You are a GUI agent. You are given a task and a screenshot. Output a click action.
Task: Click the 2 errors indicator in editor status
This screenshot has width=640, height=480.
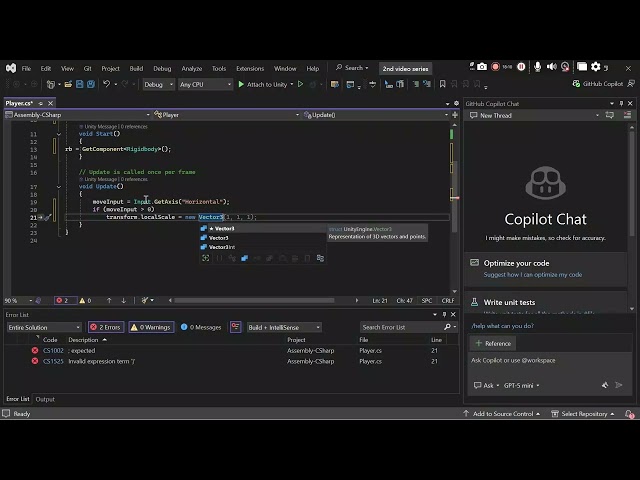coord(65,300)
